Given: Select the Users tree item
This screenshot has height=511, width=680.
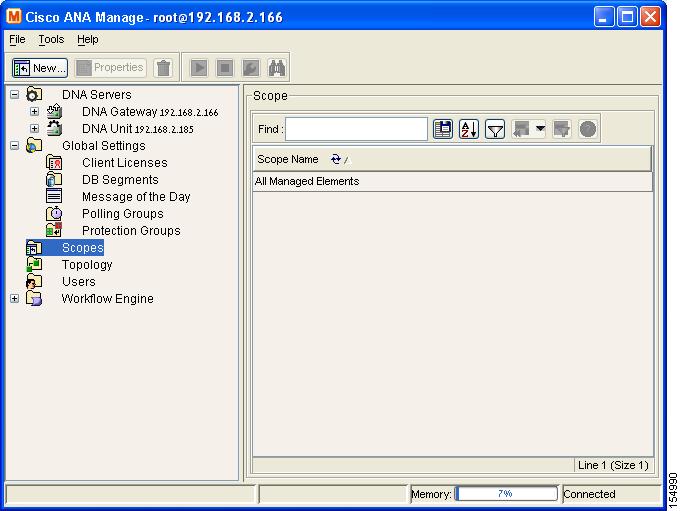Looking at the screenshot, I should point(78,282).
